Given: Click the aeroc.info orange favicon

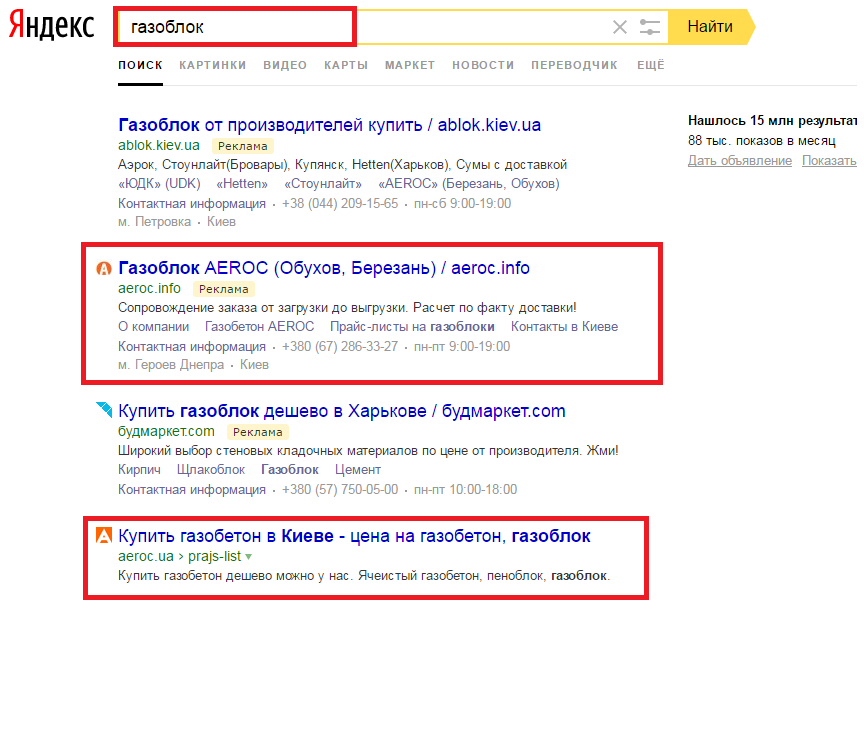Looking at the screenshot, I should pos(104,268).
